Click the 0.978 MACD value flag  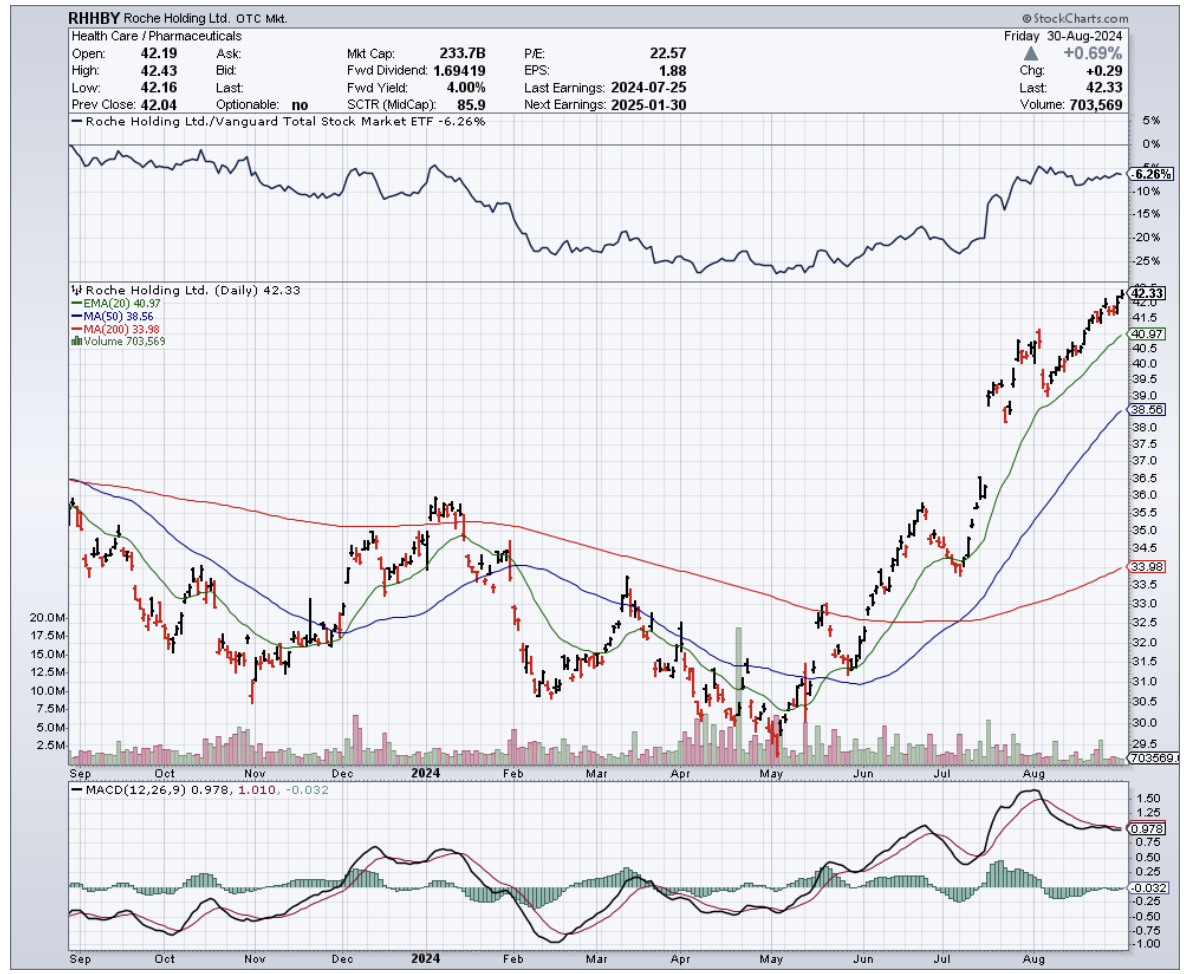[1144, 829]
